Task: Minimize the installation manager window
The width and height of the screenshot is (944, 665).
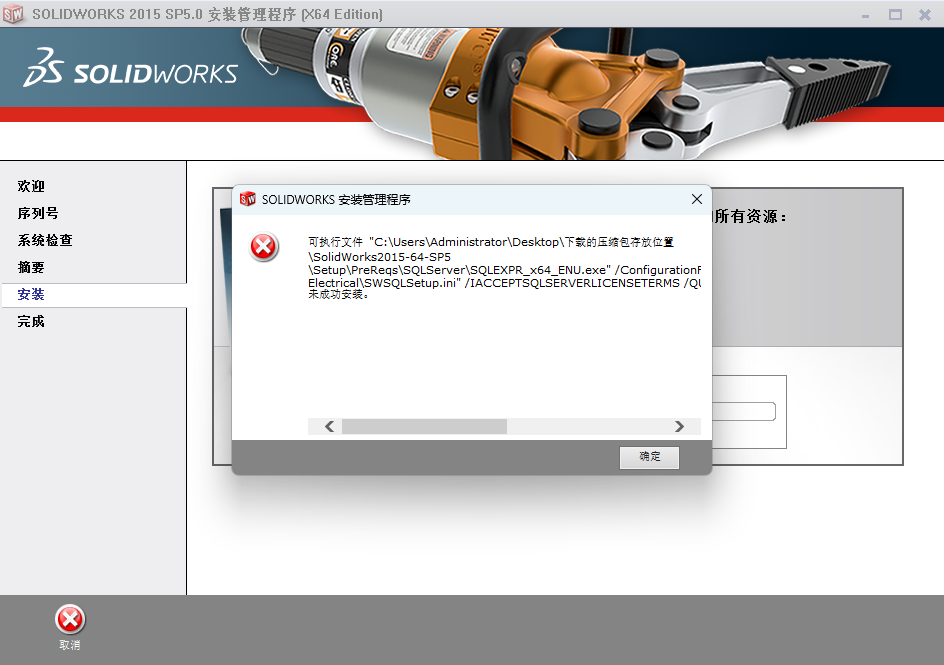Action: 867,14
